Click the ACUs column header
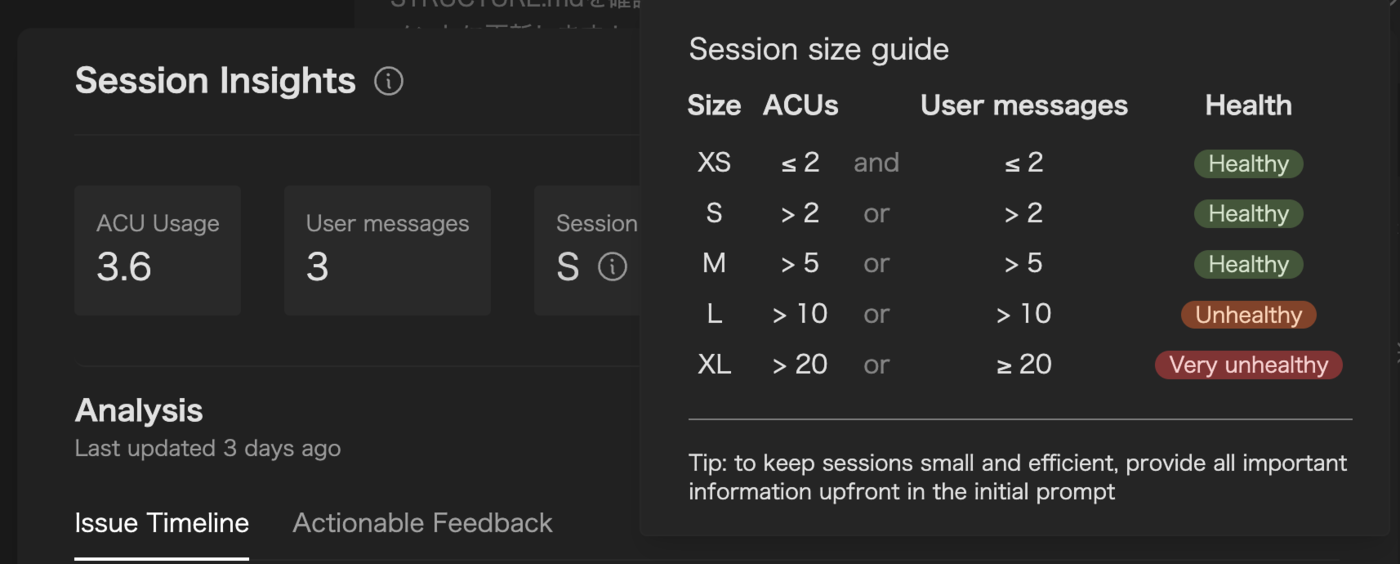 [800, 105]
